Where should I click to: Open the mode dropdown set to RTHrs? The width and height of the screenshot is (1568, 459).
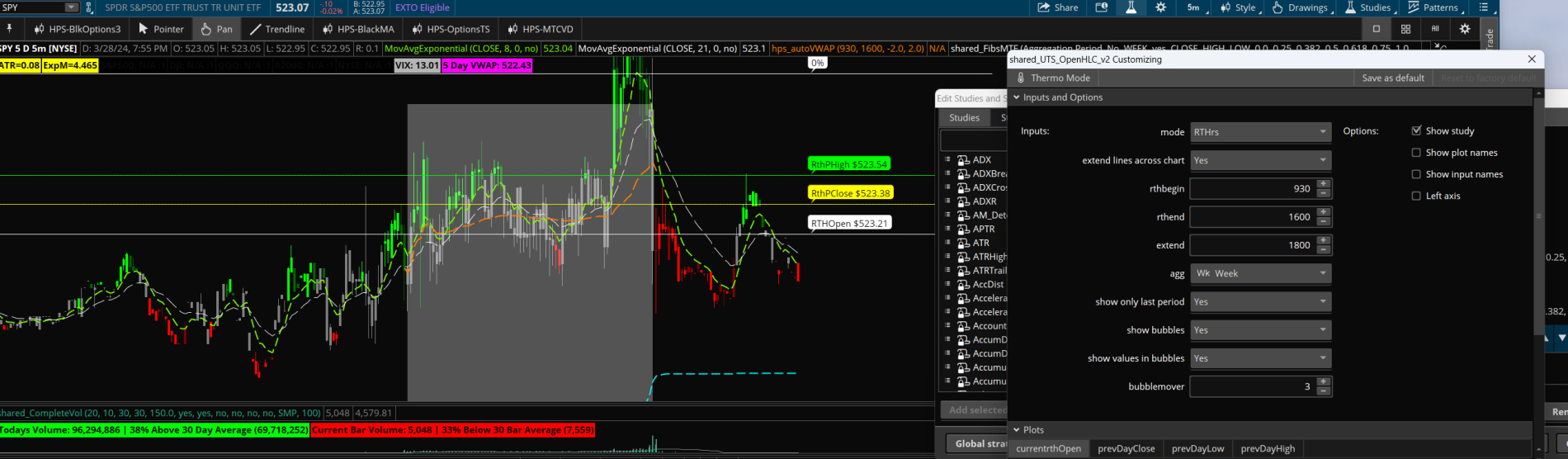click(x=1259, y=132)
